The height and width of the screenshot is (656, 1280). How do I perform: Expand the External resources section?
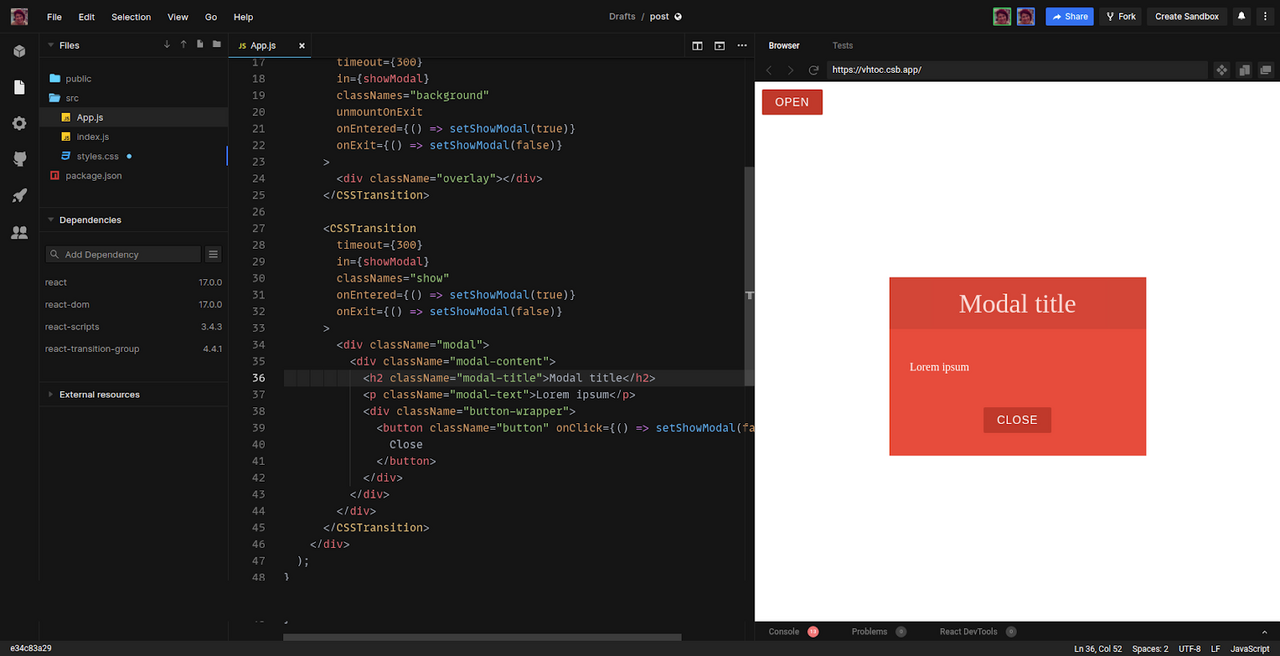click(50, 394)
